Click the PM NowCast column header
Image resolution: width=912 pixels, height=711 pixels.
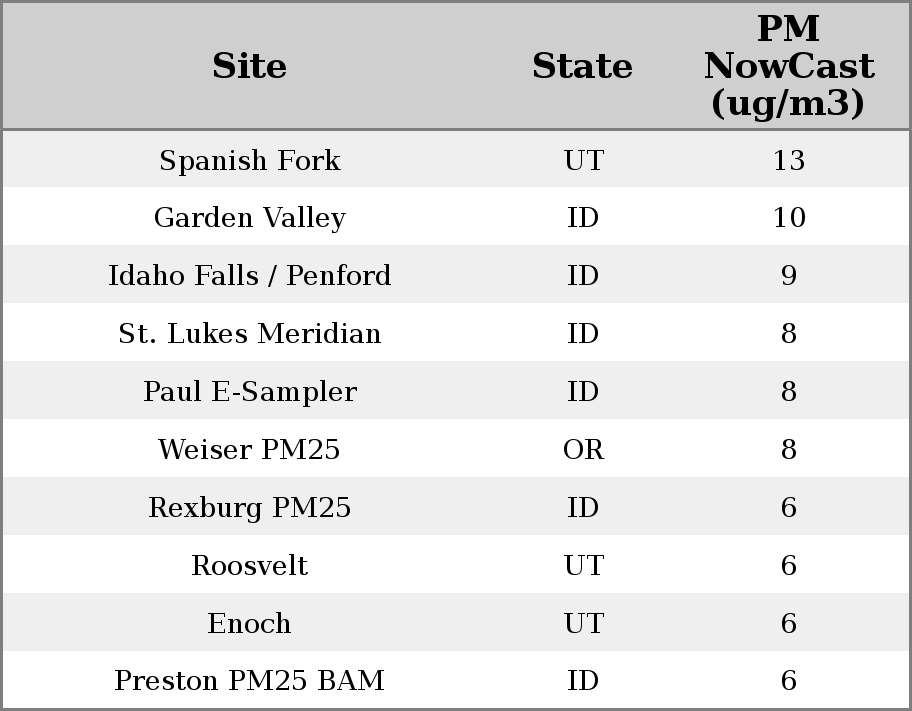coord(788,66)
